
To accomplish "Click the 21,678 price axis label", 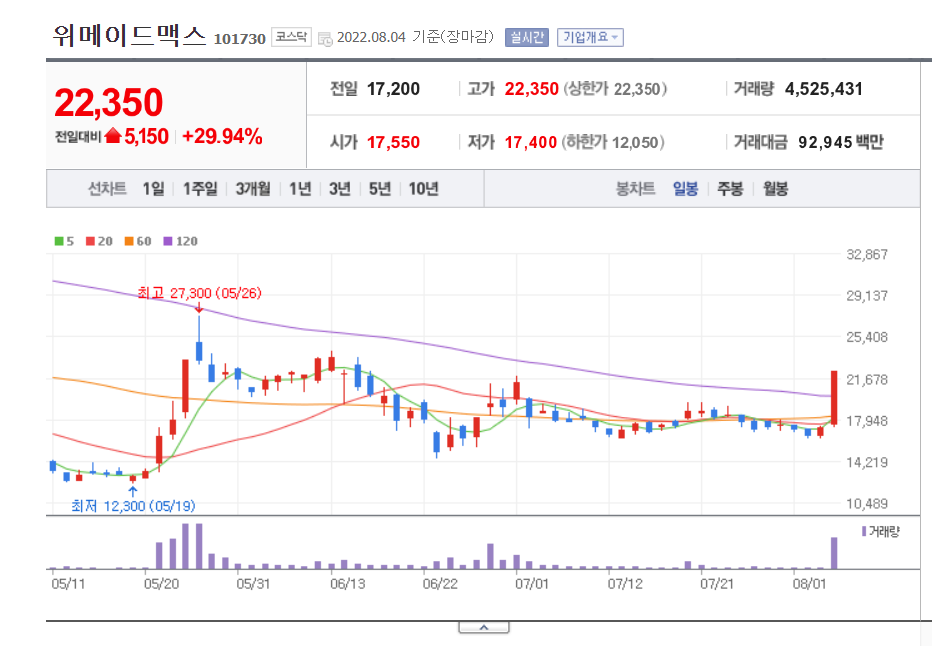I will coord(867,379).
